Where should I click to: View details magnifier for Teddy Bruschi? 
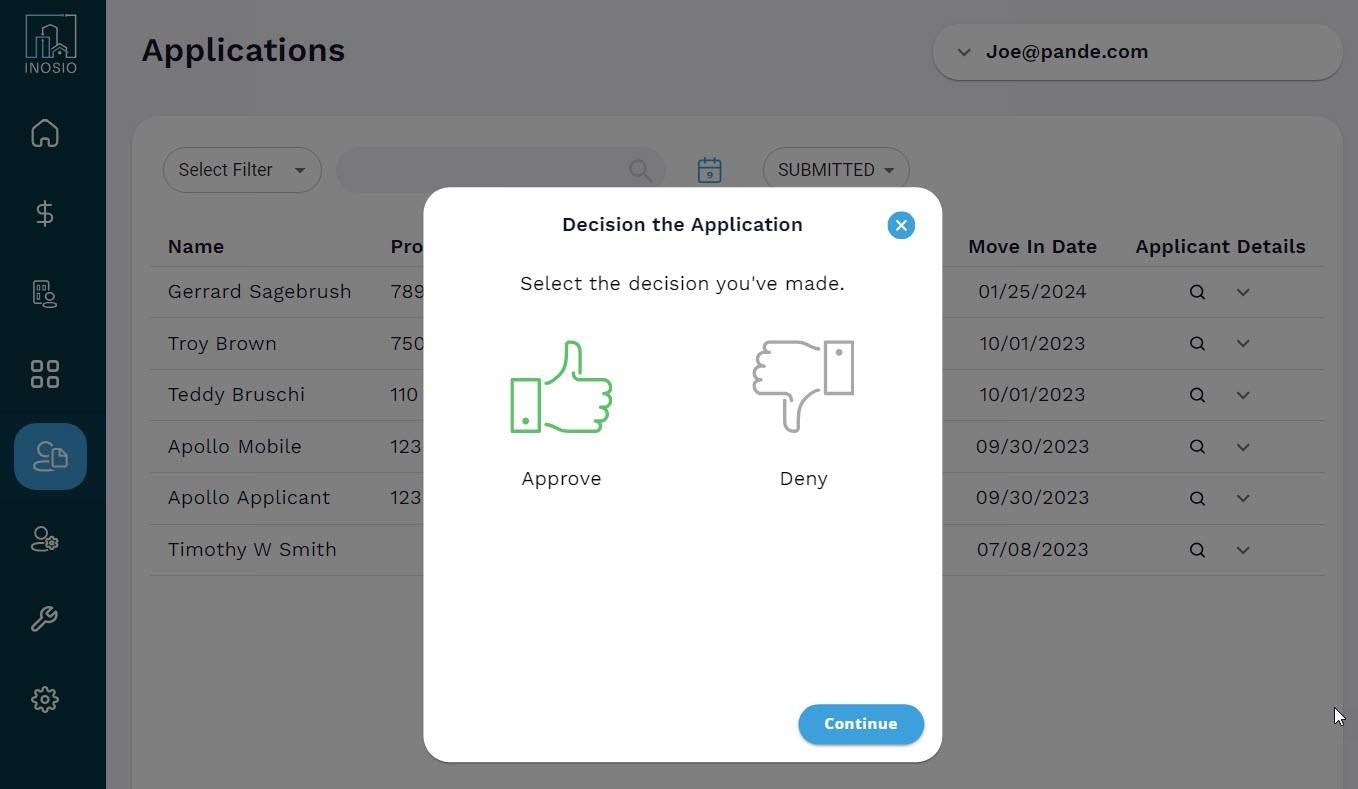tap(1197, 395)
